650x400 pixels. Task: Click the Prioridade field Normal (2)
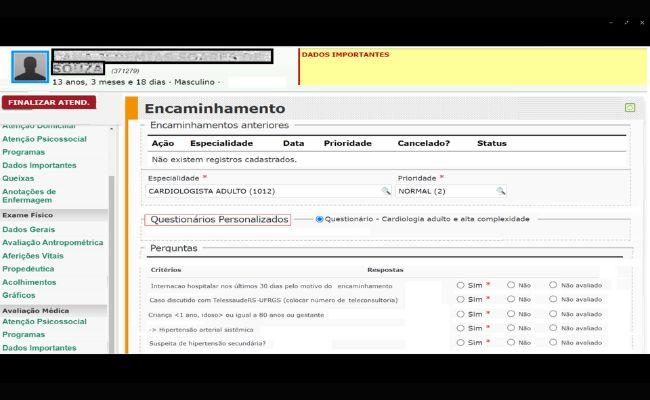(445, 190)
